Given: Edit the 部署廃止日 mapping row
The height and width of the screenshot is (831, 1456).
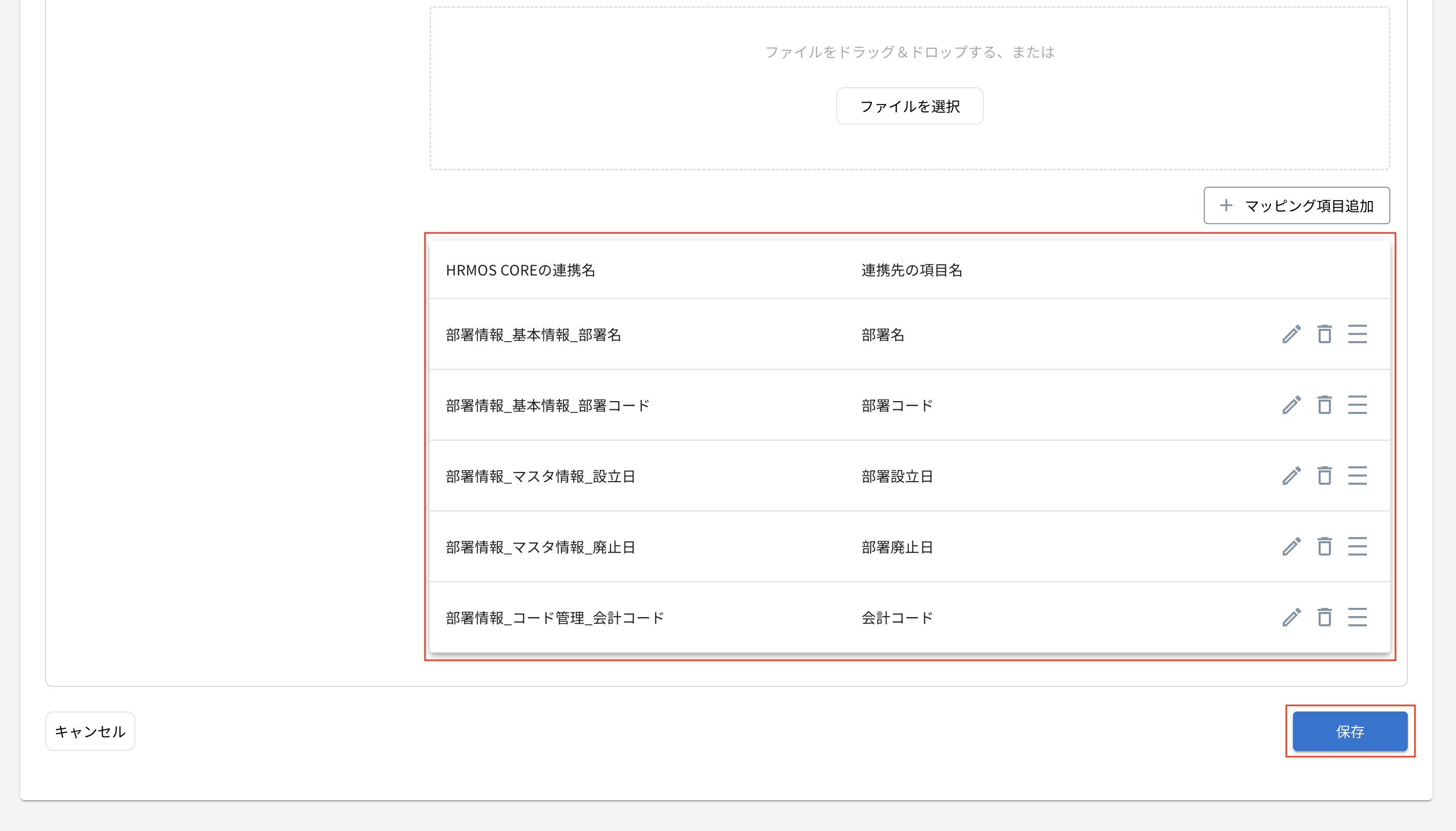Looking at the screenshot, I should click(x=1291, y=546).
